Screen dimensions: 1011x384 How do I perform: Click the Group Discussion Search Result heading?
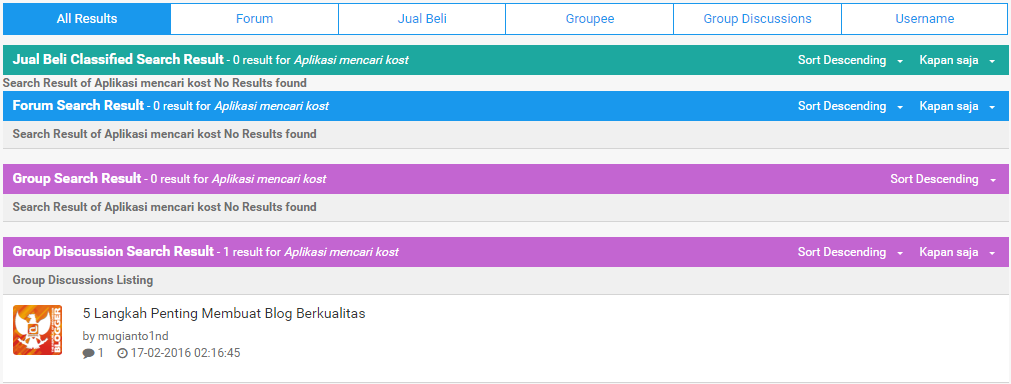click(x=113, y=251)
